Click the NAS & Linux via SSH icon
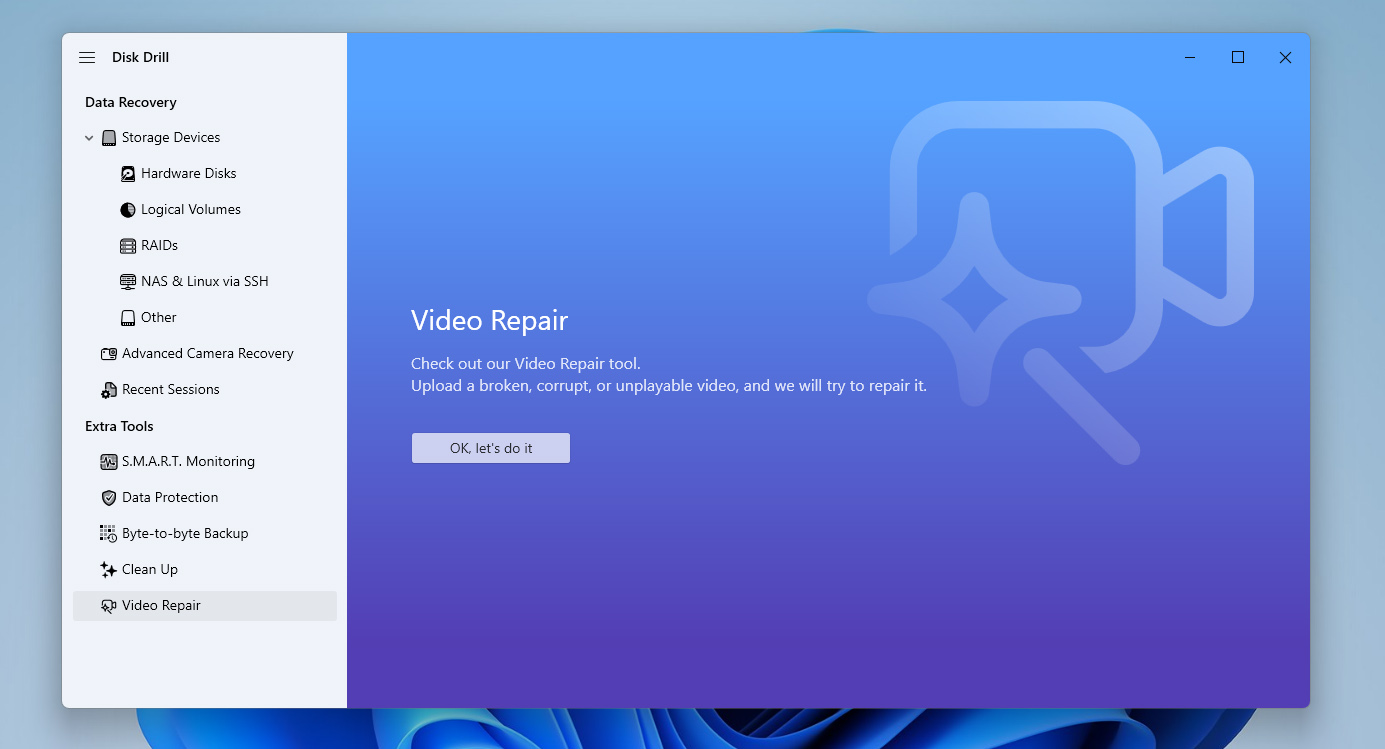1385x749 pixels. point(127,281)
